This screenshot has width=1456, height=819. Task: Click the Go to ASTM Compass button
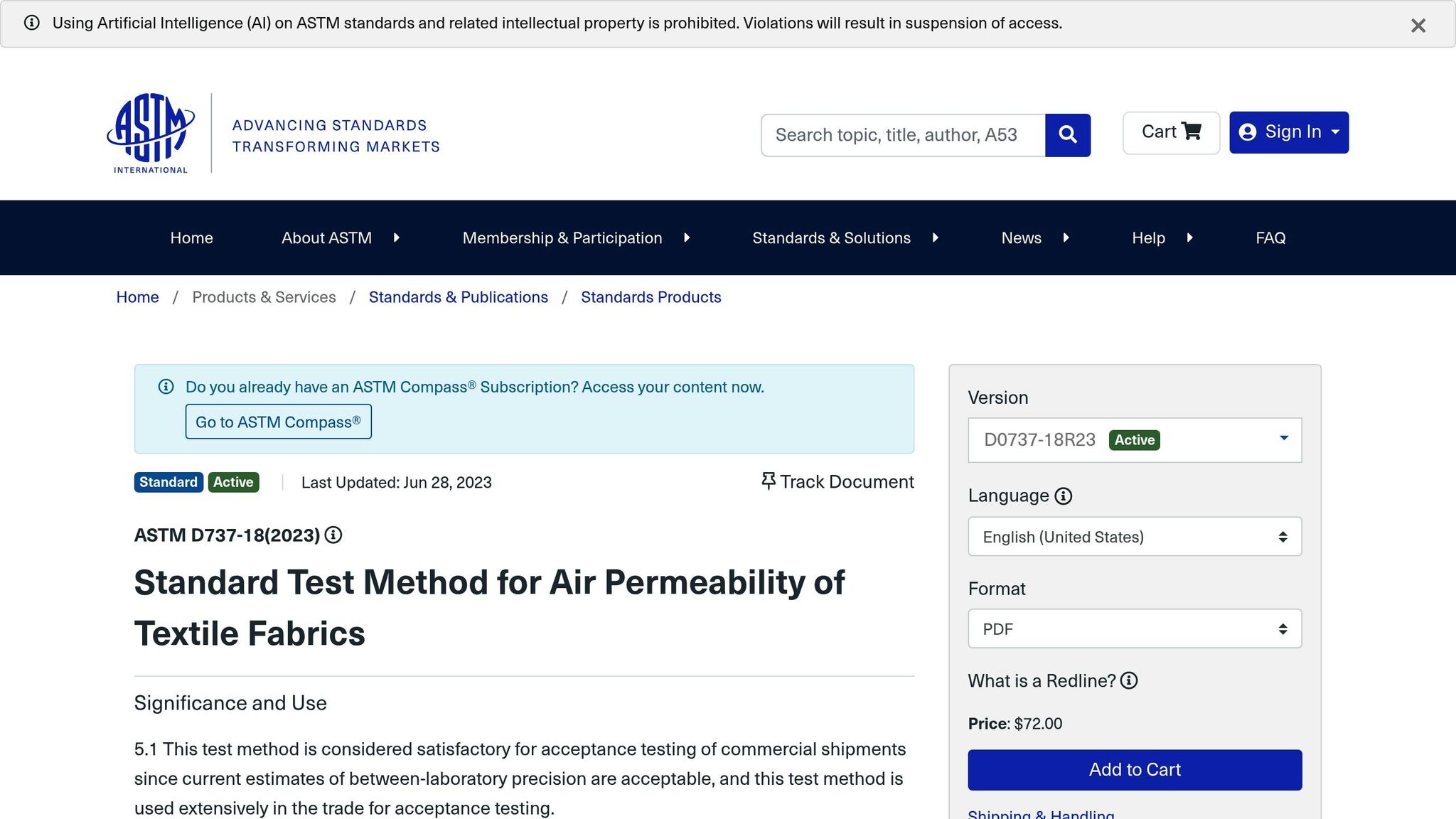[x=278, y=422]
